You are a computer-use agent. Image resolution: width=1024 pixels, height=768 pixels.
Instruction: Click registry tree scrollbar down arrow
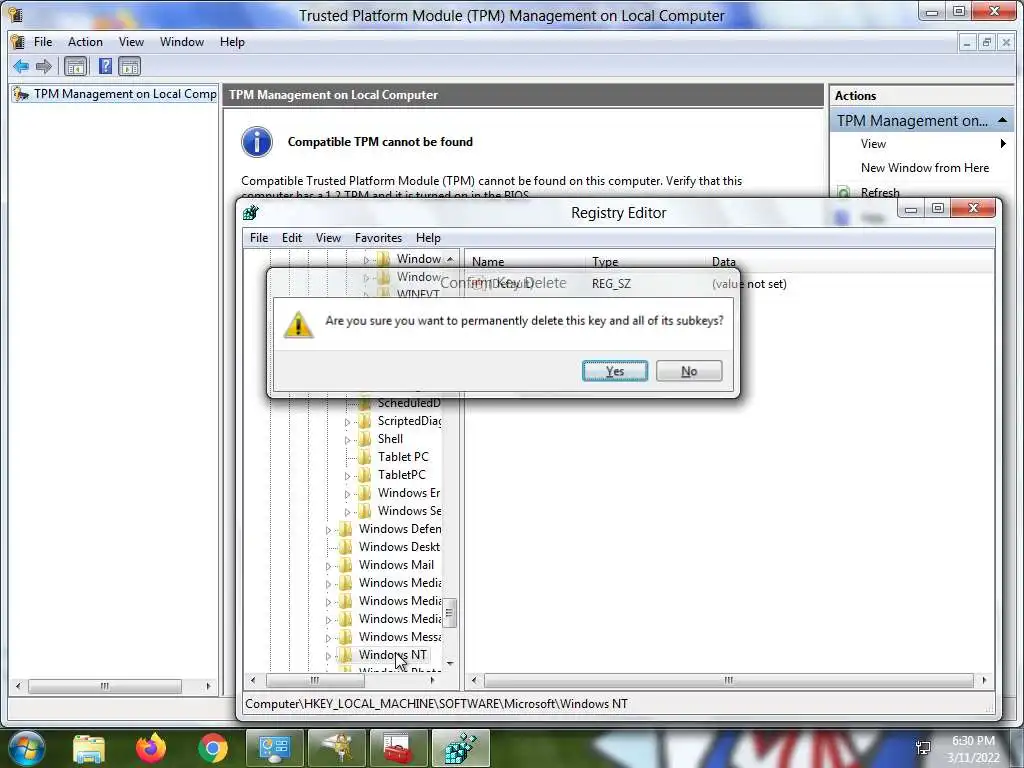click(x=449, y=664)
